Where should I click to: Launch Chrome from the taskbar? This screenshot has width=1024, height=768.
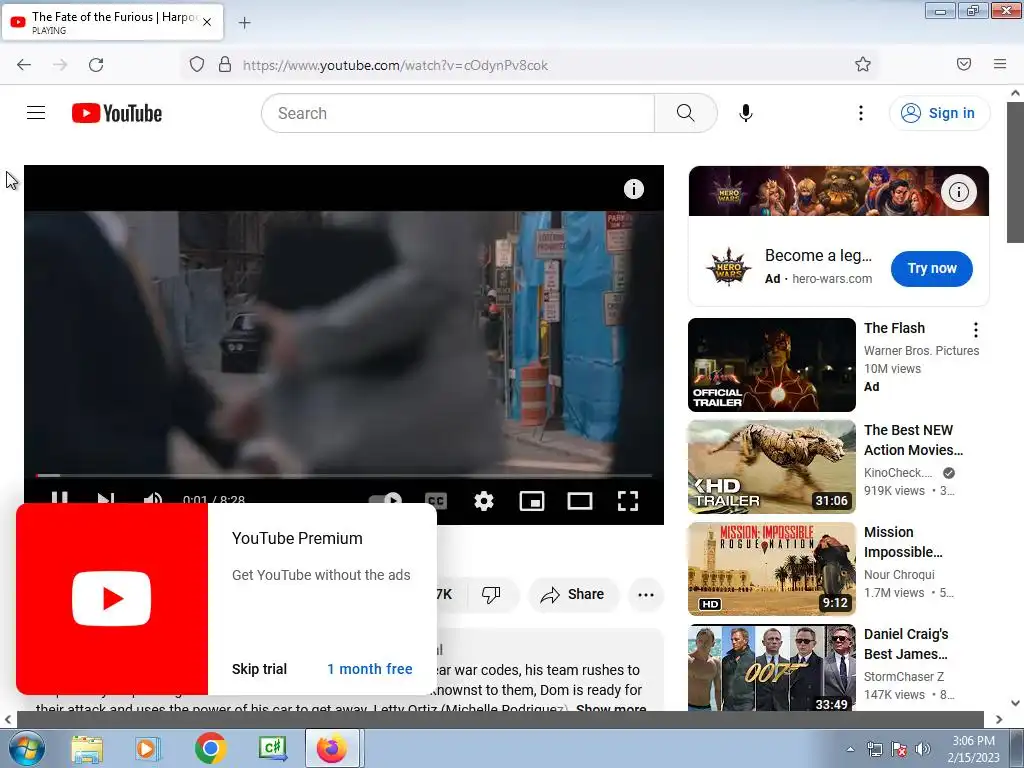point(210,748)
